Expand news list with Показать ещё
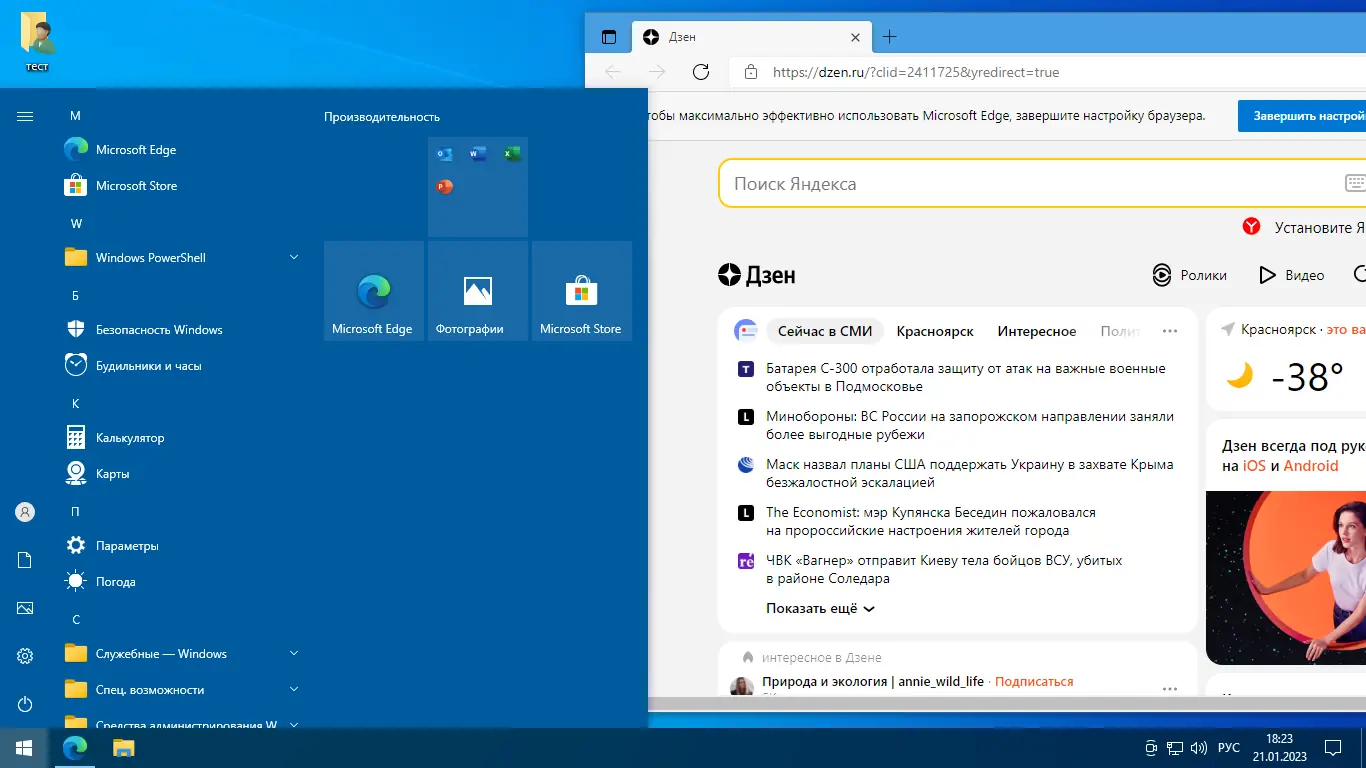1366x768 pixels. click(x=820, y=608)
